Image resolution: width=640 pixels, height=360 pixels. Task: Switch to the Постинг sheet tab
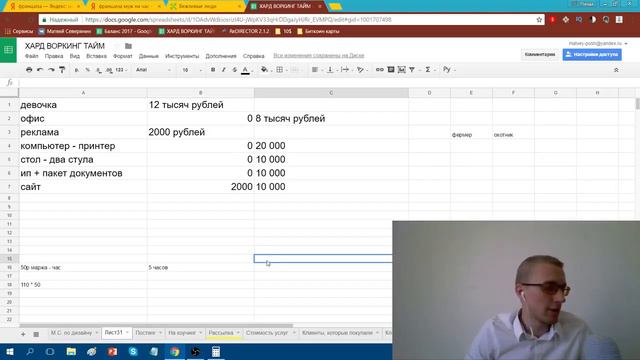145,333
